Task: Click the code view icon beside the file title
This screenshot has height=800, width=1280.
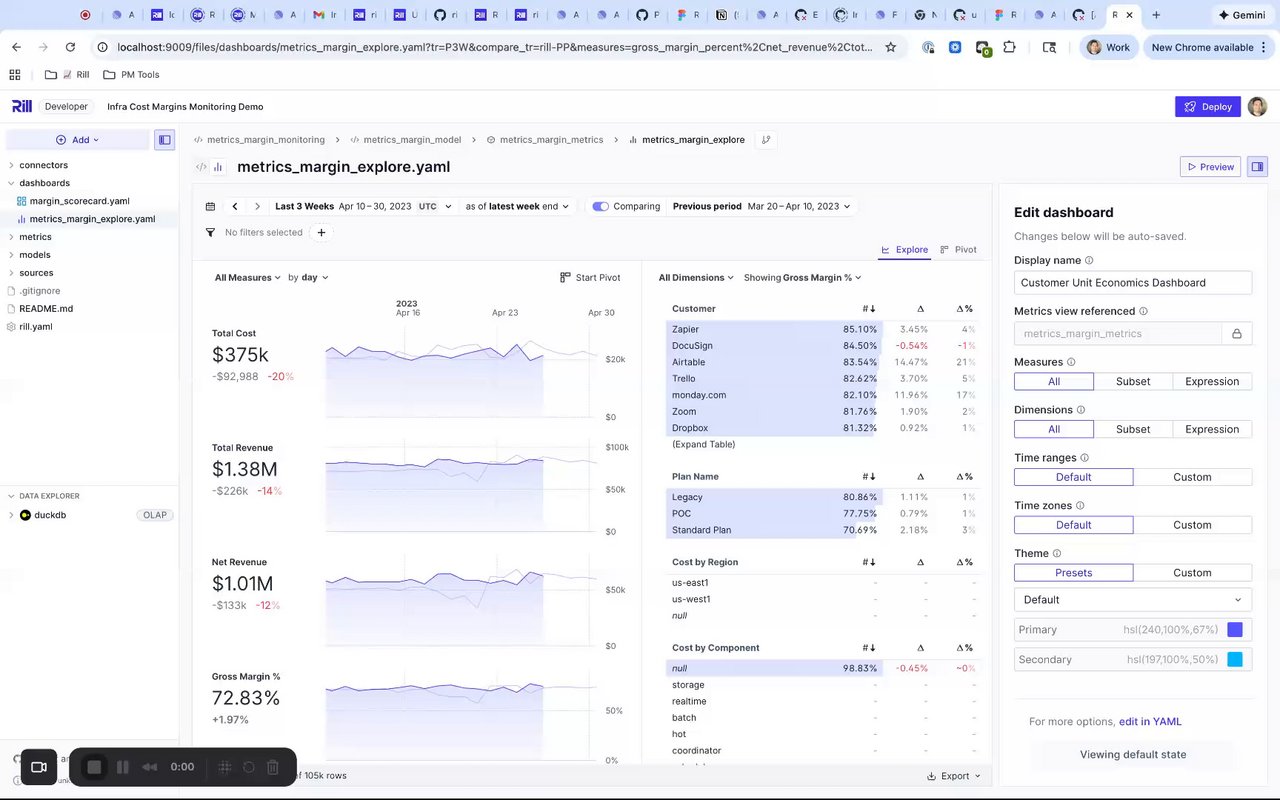Action: tap(201, 167)
